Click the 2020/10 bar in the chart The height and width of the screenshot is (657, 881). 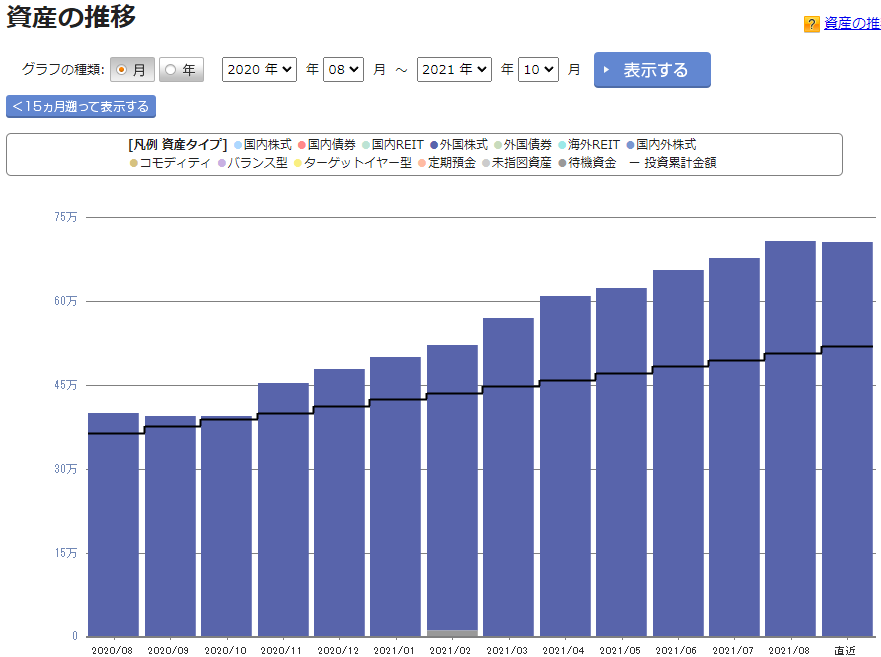click(x=226, y=527)
